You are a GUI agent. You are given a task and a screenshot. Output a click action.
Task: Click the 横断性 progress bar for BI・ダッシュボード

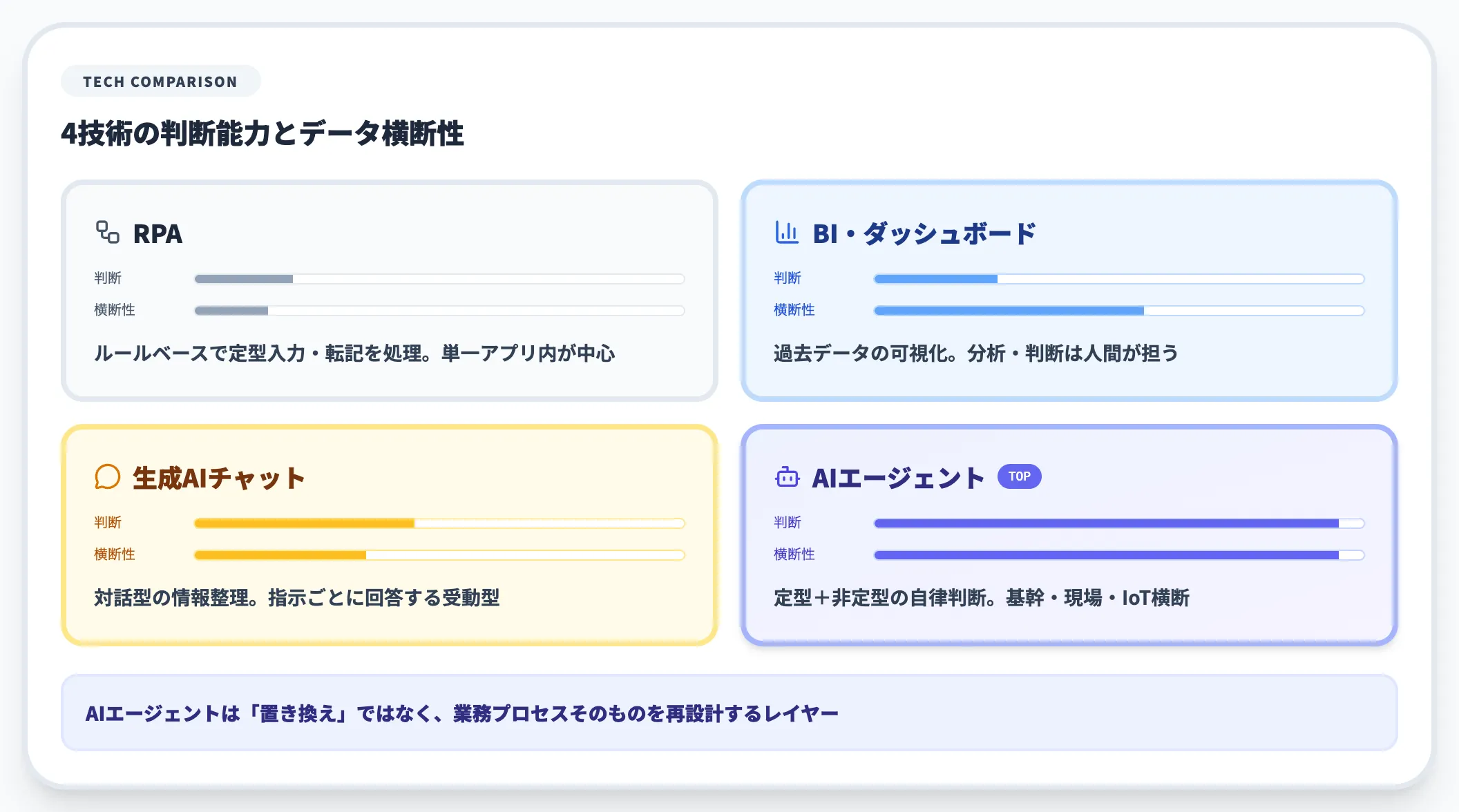(x=1119, y=311)
